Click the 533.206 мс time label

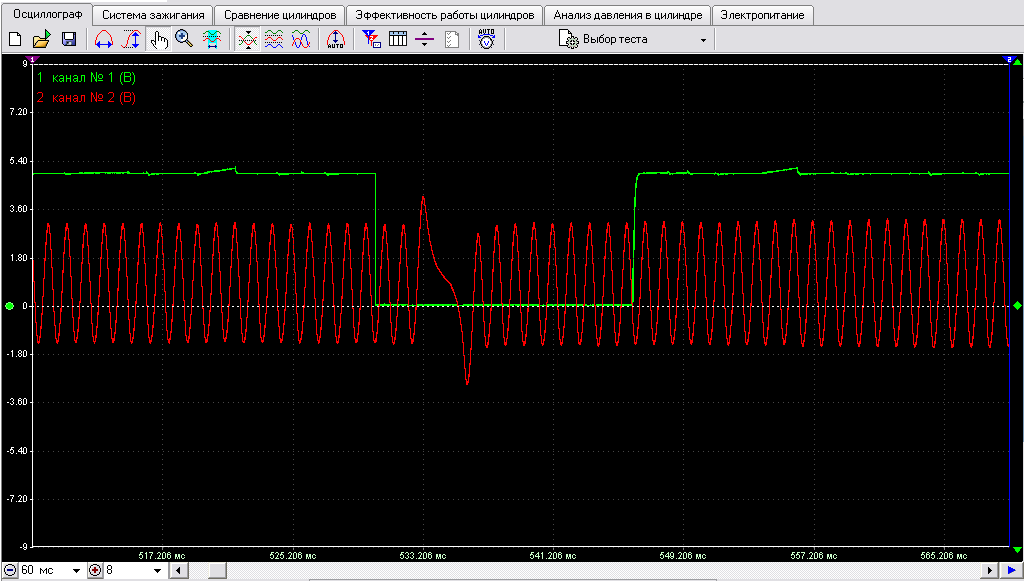pyautogui.click(x=423, y=556)
